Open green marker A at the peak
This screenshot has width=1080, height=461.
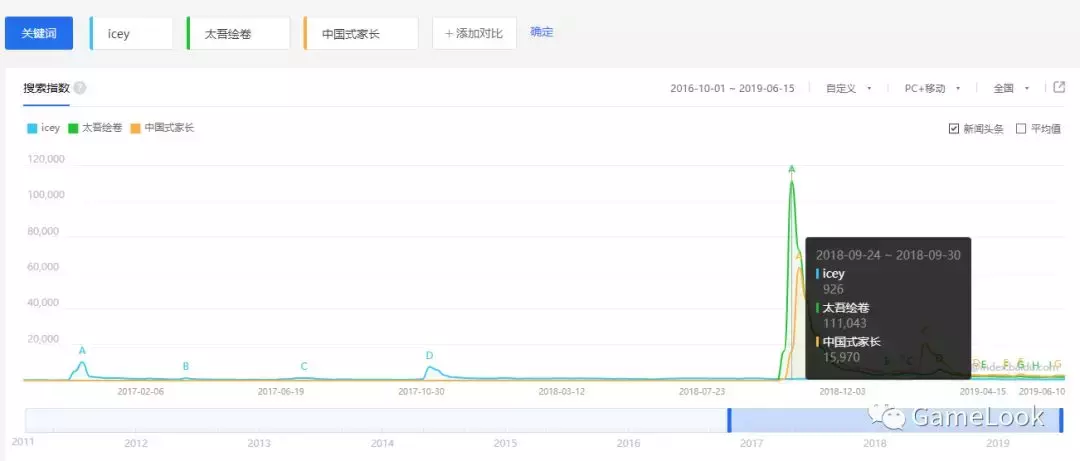tap(791, 169)
